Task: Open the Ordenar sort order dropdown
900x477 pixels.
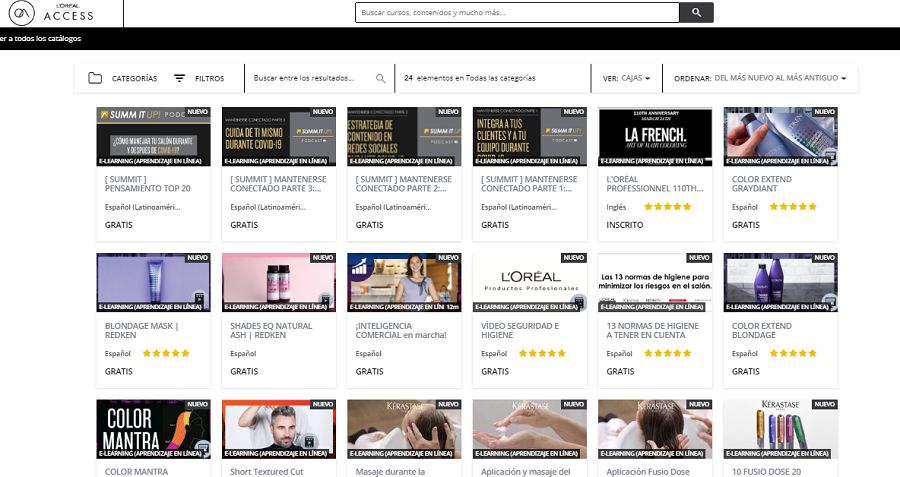Action: (x=760, y=78)
